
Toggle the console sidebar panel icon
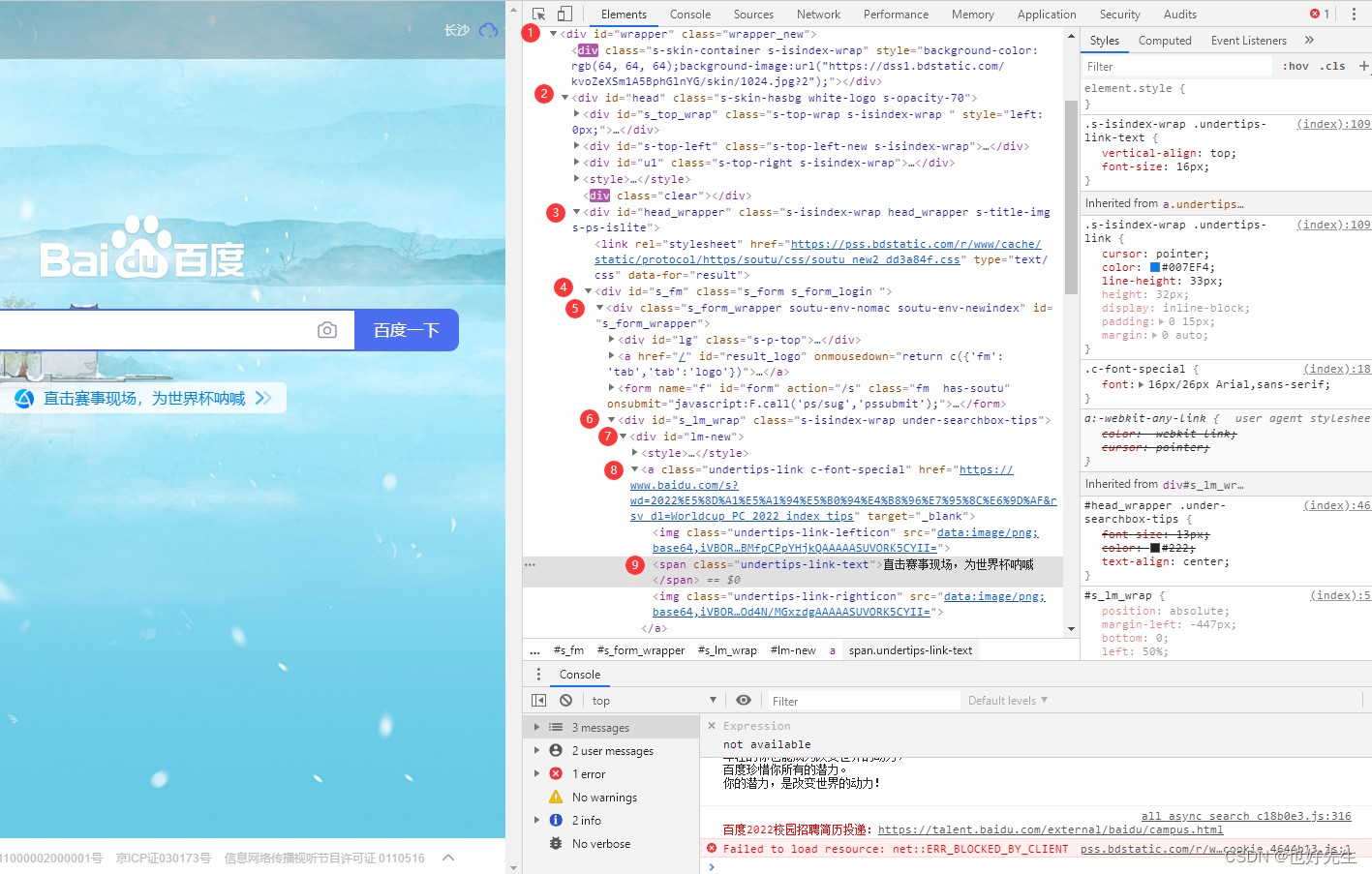[539, 700]
